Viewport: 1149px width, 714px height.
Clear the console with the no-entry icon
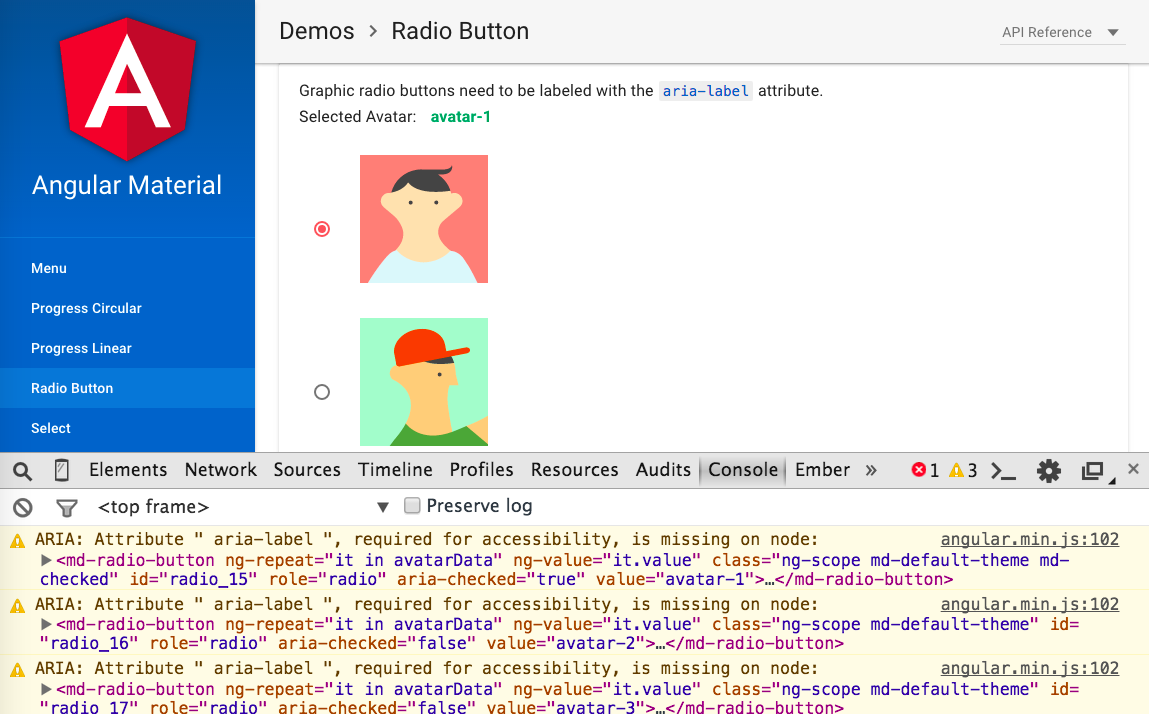[22, 507]
